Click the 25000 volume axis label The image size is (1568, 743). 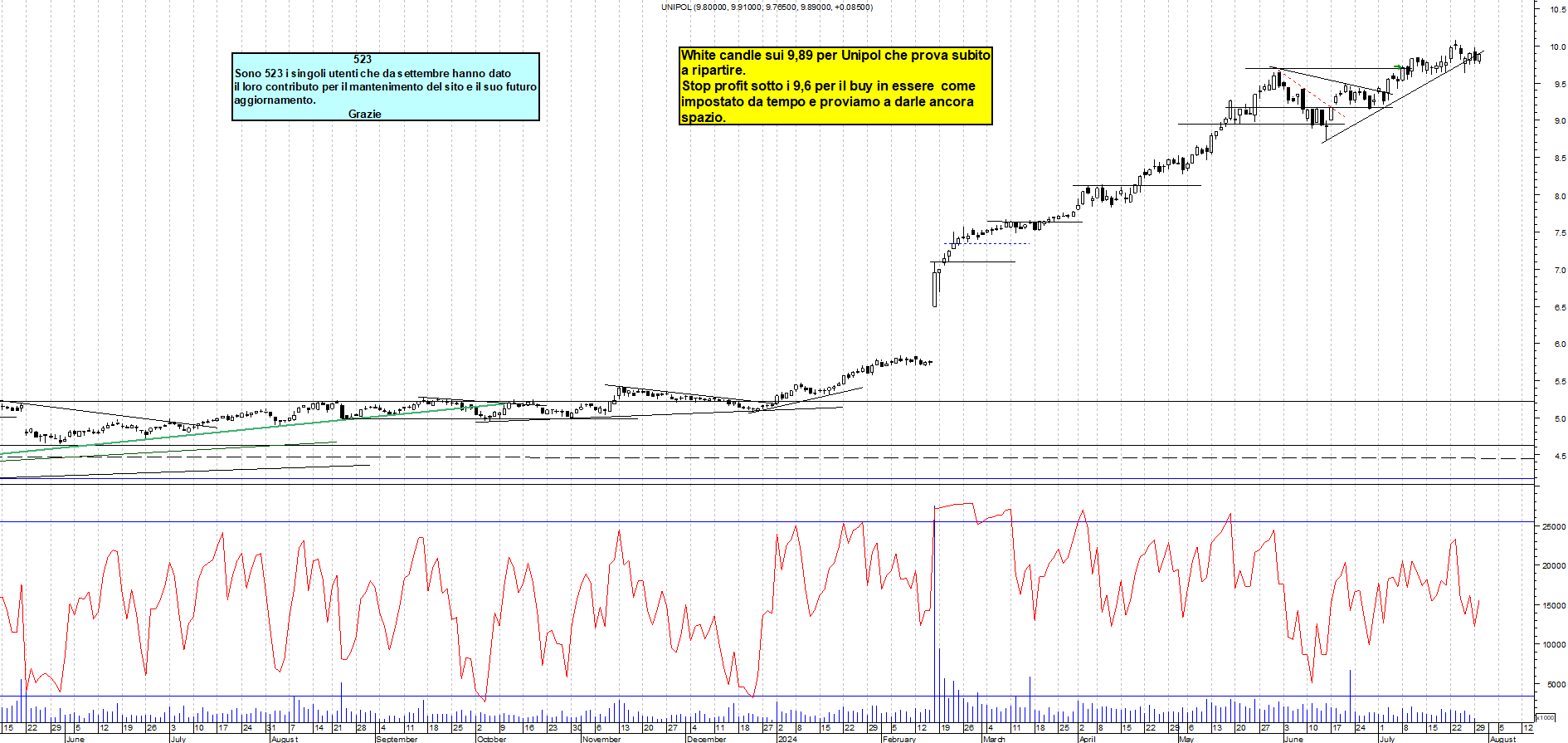point(1554,526)
